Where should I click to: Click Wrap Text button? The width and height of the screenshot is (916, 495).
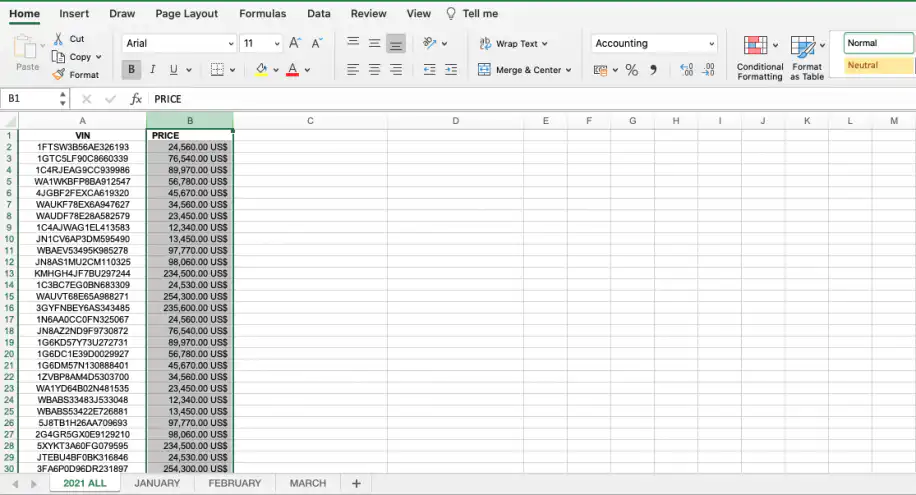[x=513, y=43]
